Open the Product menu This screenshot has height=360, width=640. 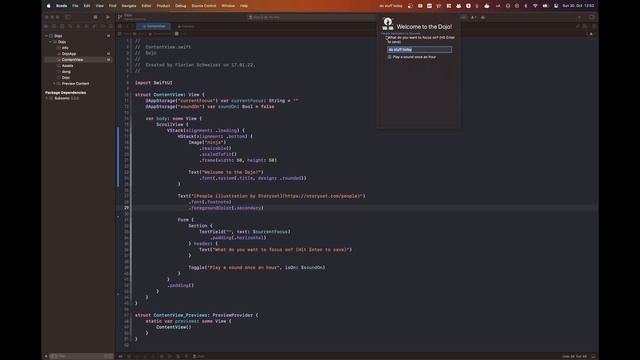[163, 6]
